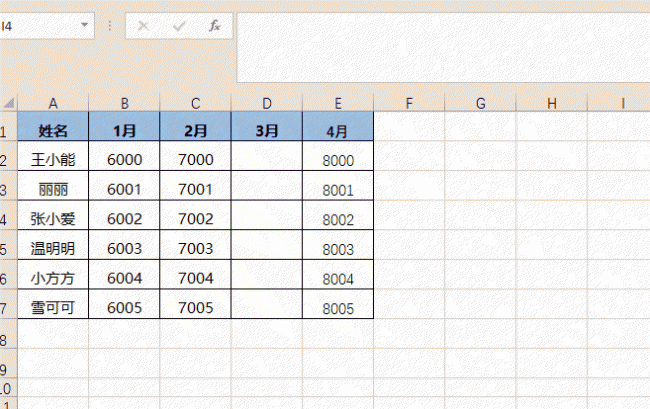Image resolution: width=650 pixels, height=409 pixels.
Task: Click the 3月 header cell
Action: point(267,126)
